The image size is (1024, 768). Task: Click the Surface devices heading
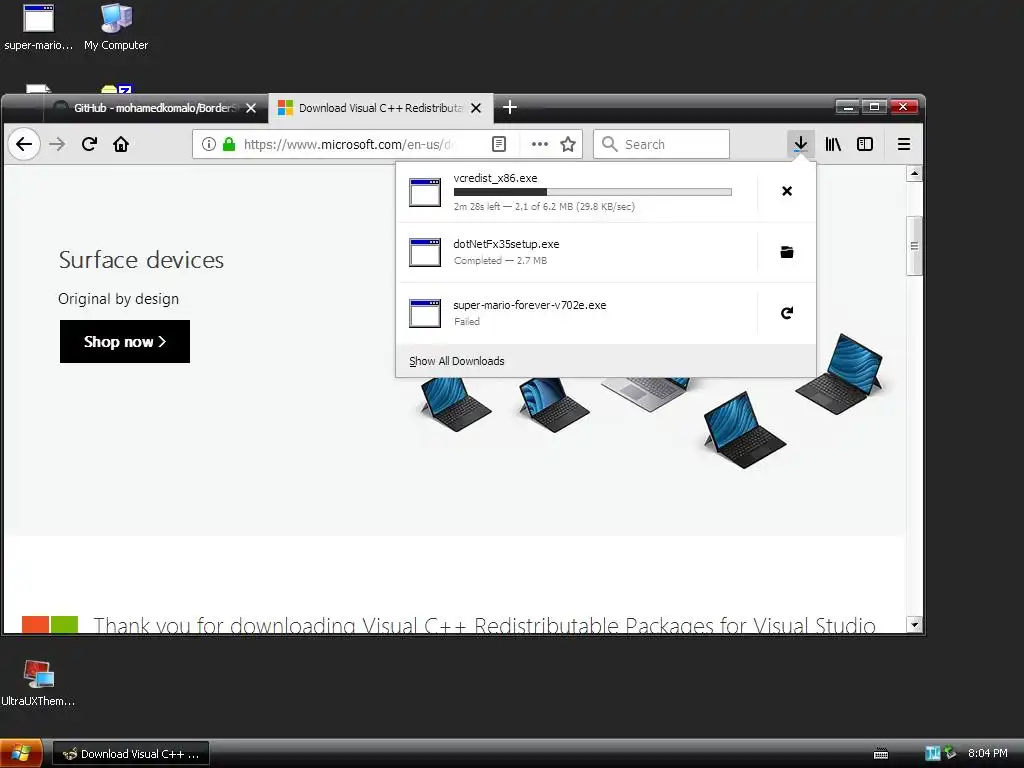click(x=141, y=260)
